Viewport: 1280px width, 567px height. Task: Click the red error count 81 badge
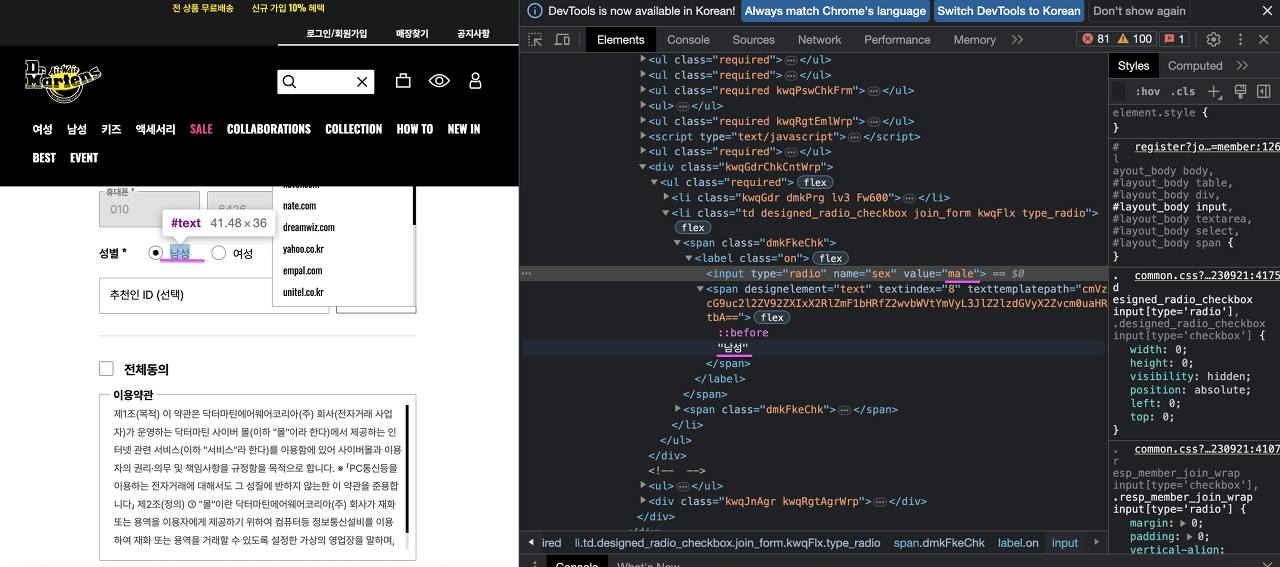[x=1095, y=39]
